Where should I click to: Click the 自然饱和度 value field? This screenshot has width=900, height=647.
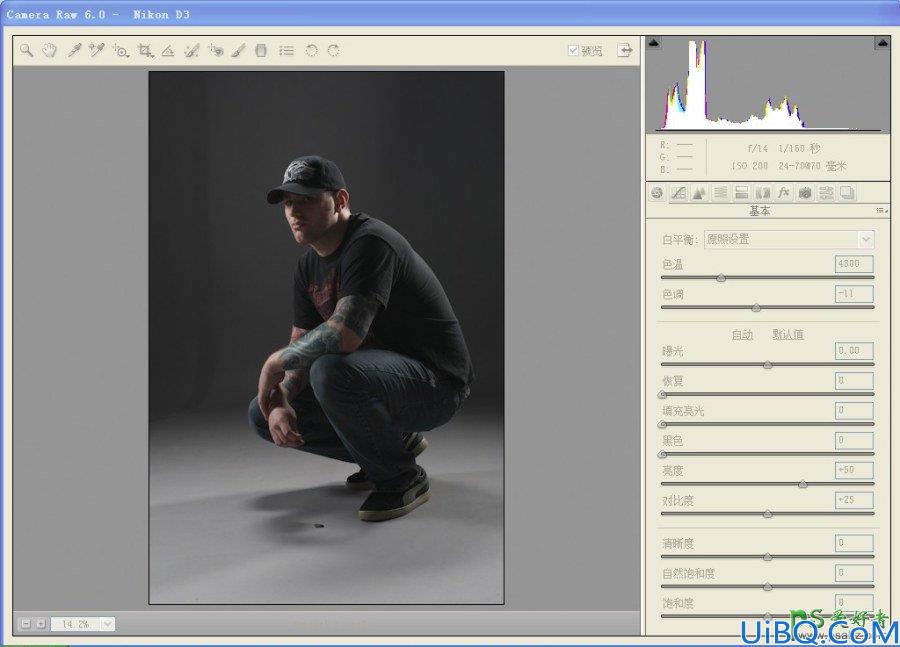[854, 573]
